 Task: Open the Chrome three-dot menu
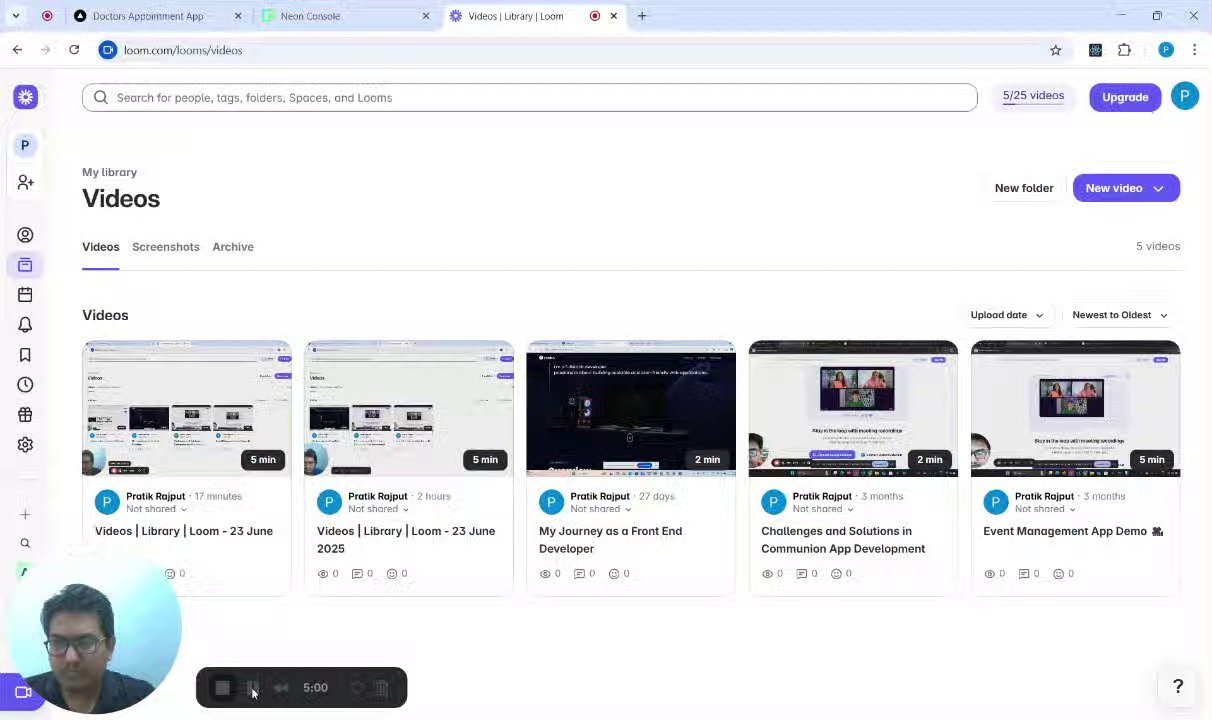tap(1194, 50)
